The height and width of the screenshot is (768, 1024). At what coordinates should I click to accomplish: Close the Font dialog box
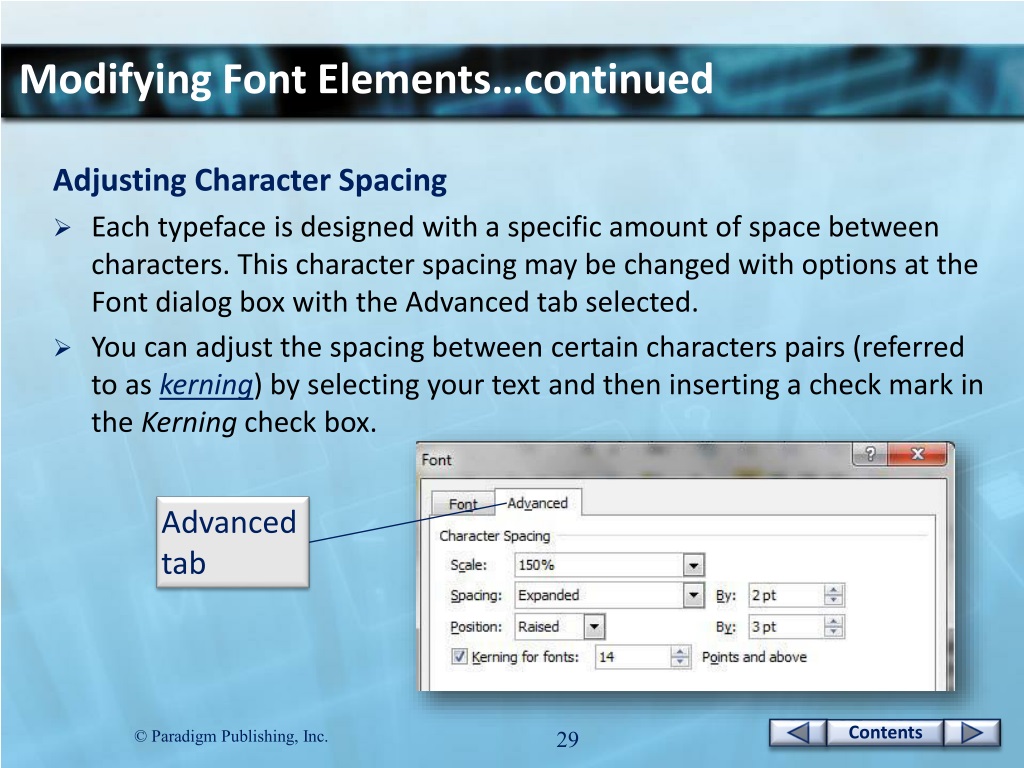tap(917, 455)
